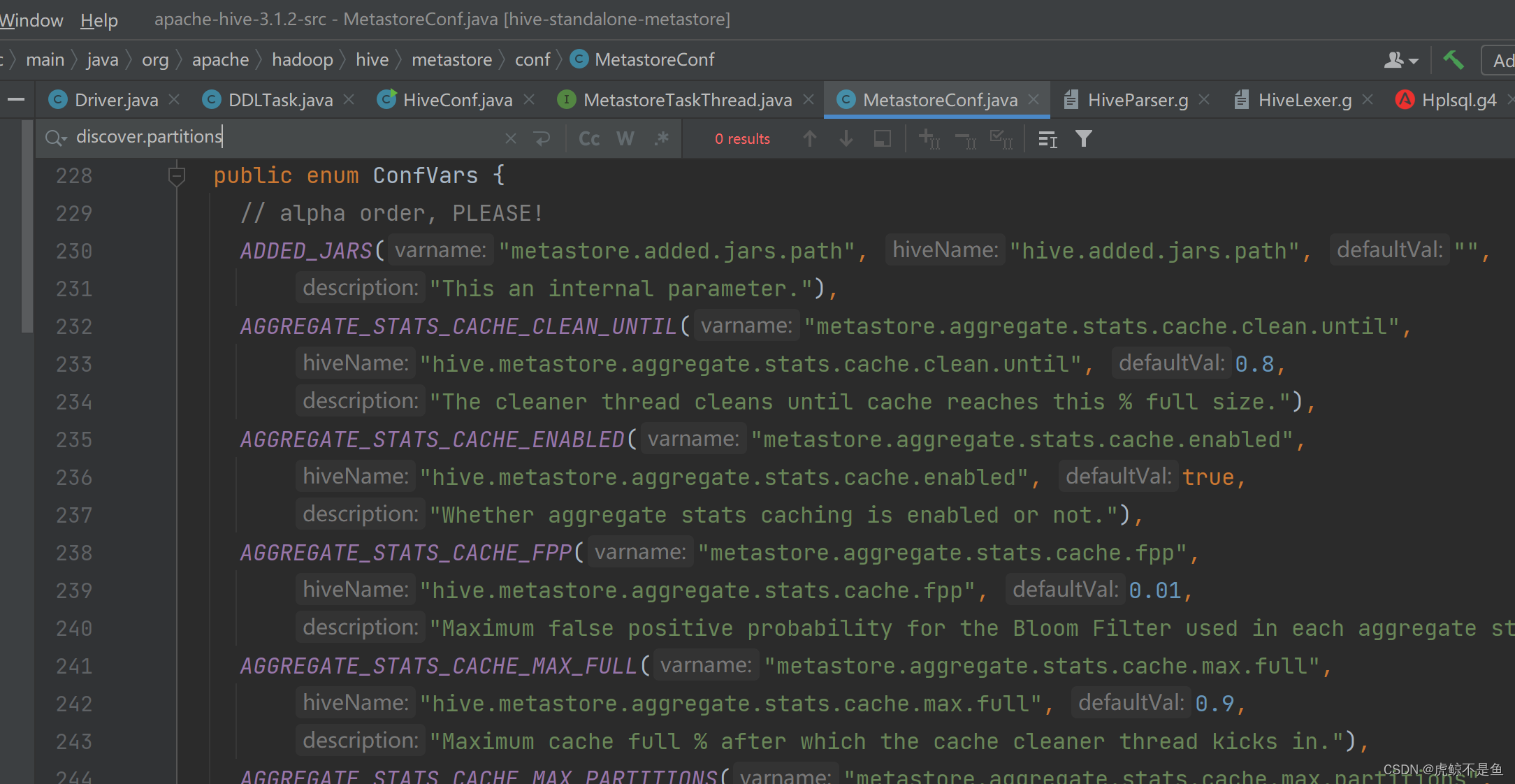Select all occurrences icon
Screen dimensions: 1515x784
[1001, 138]
